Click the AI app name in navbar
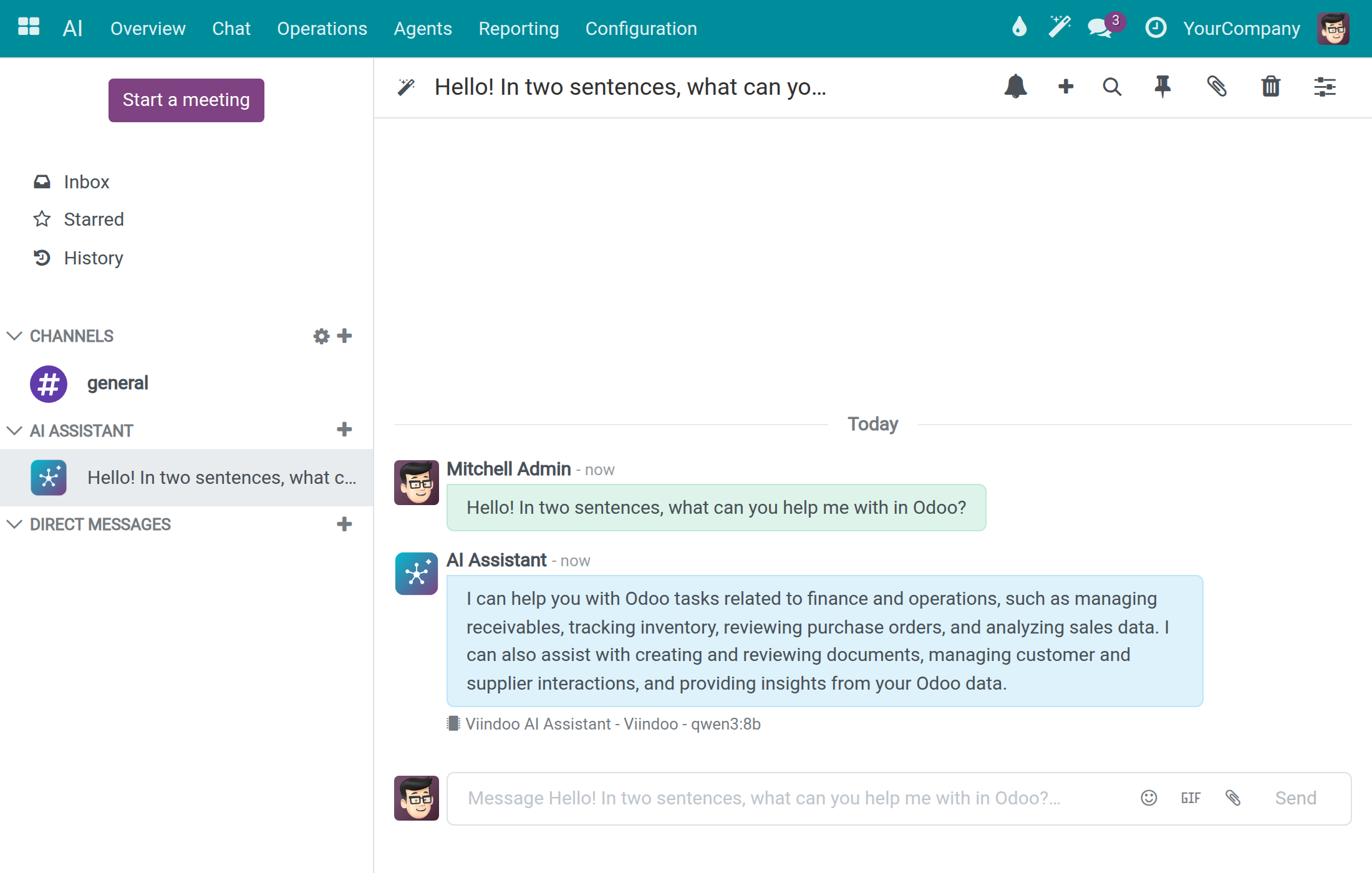This screenshot has width=1372, height=873. pyautogui.click(x=72, y=28)
